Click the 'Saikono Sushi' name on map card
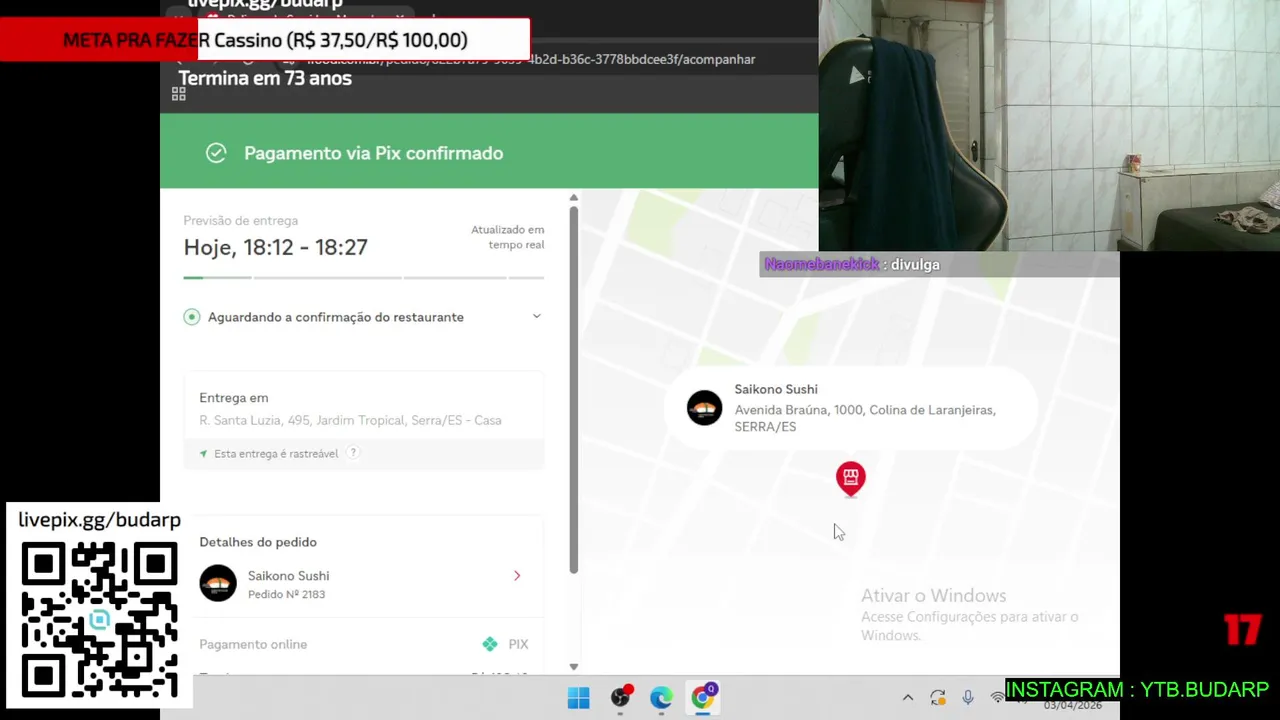Screen dimensions: 1280x720 (776, 389)
